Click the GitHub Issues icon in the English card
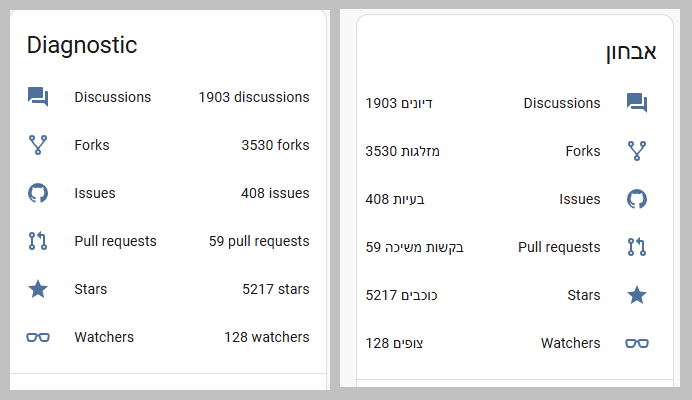 tap(38, 193)
